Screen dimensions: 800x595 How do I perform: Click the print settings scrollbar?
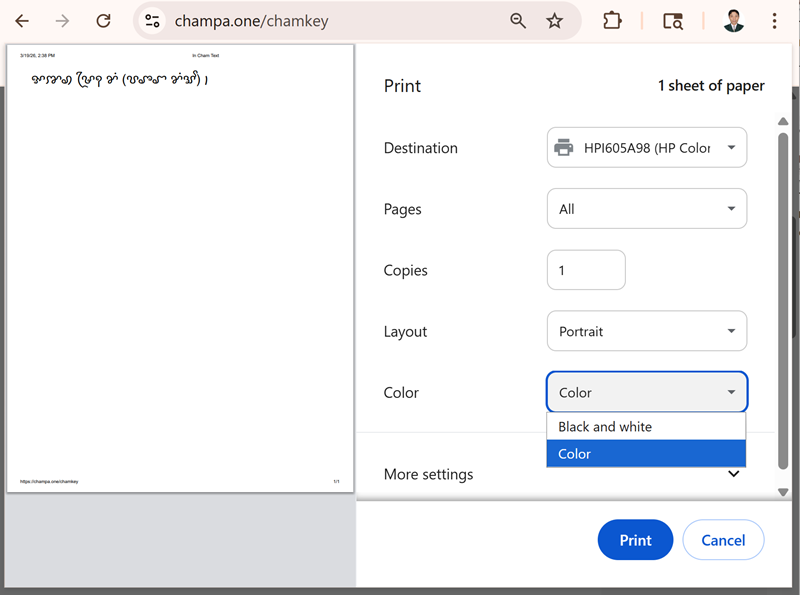click(x=783, y=300)
